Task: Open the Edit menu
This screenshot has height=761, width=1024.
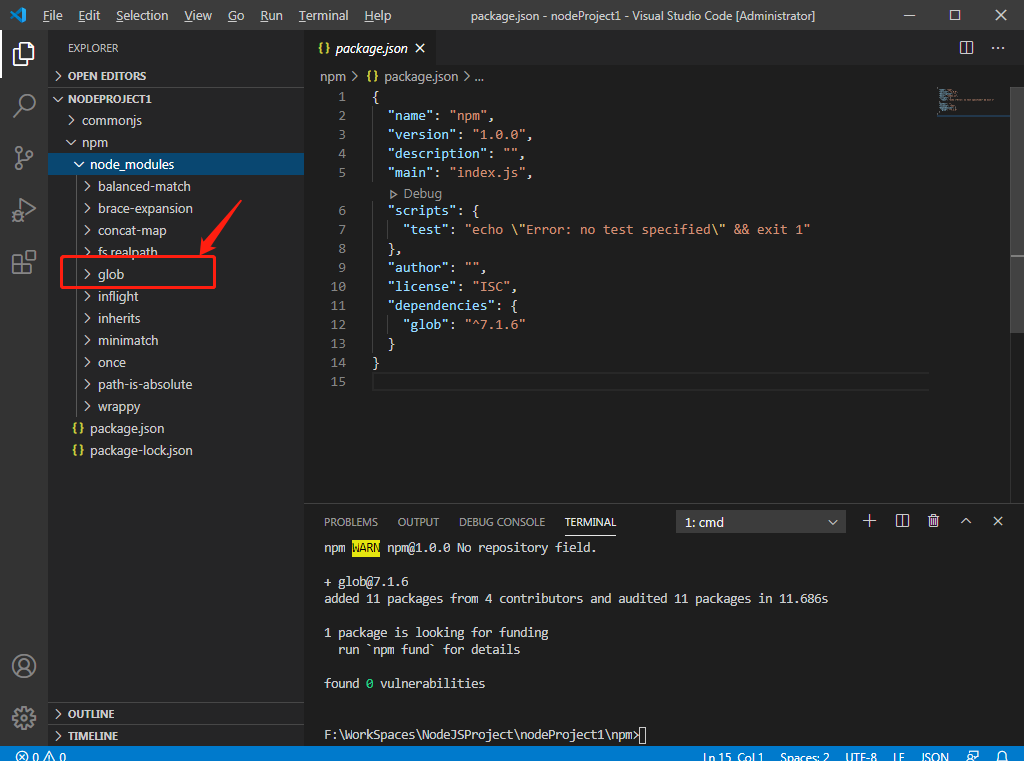Action: coord(89,15)
